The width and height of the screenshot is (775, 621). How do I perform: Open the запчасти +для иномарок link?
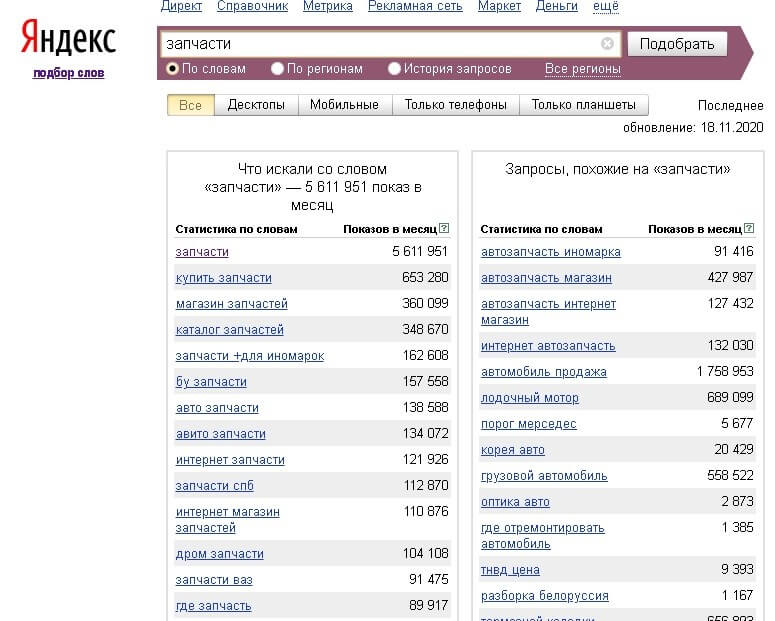coord(250,356)
